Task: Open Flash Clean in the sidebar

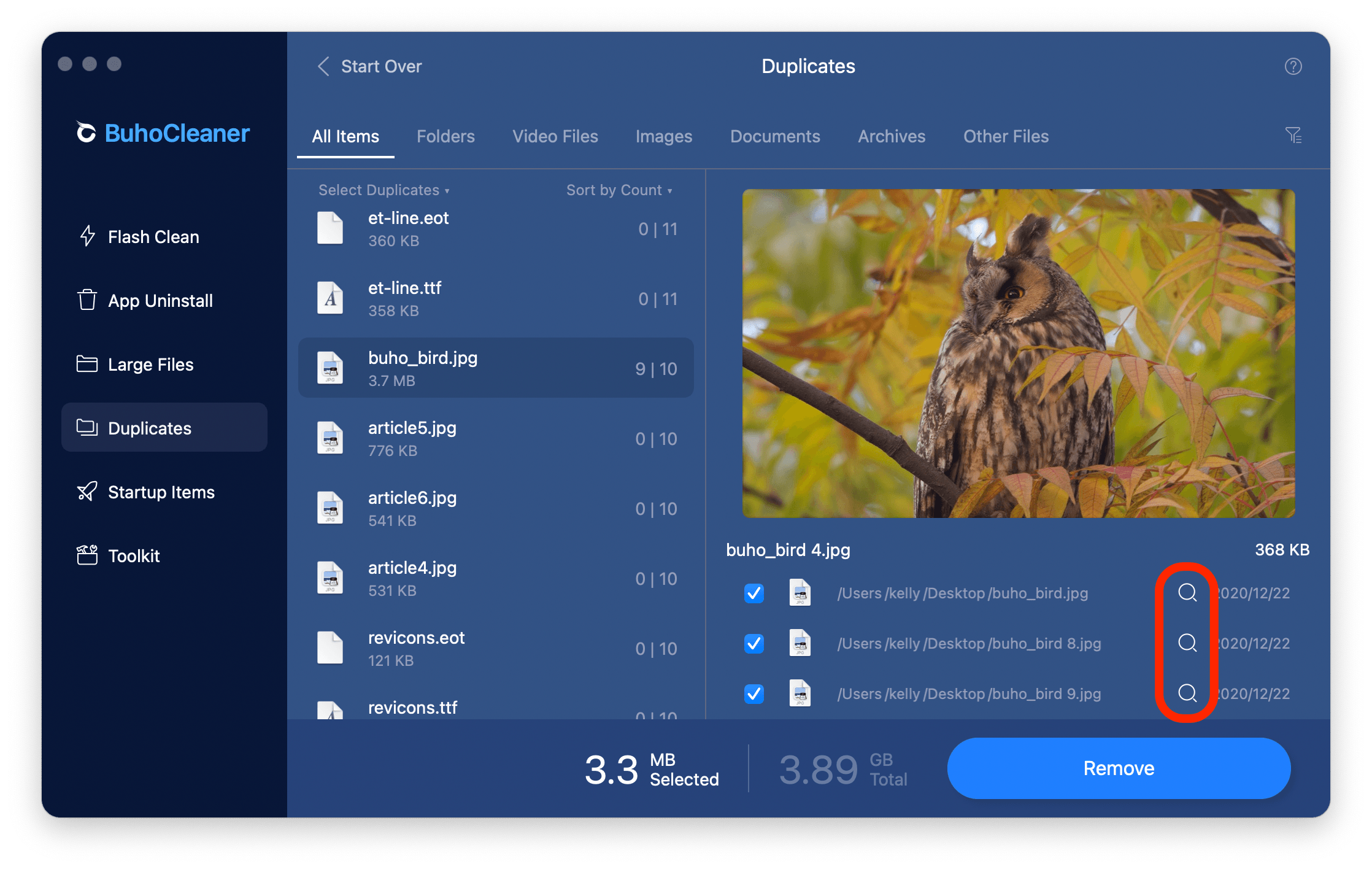Action: point(164,236)
